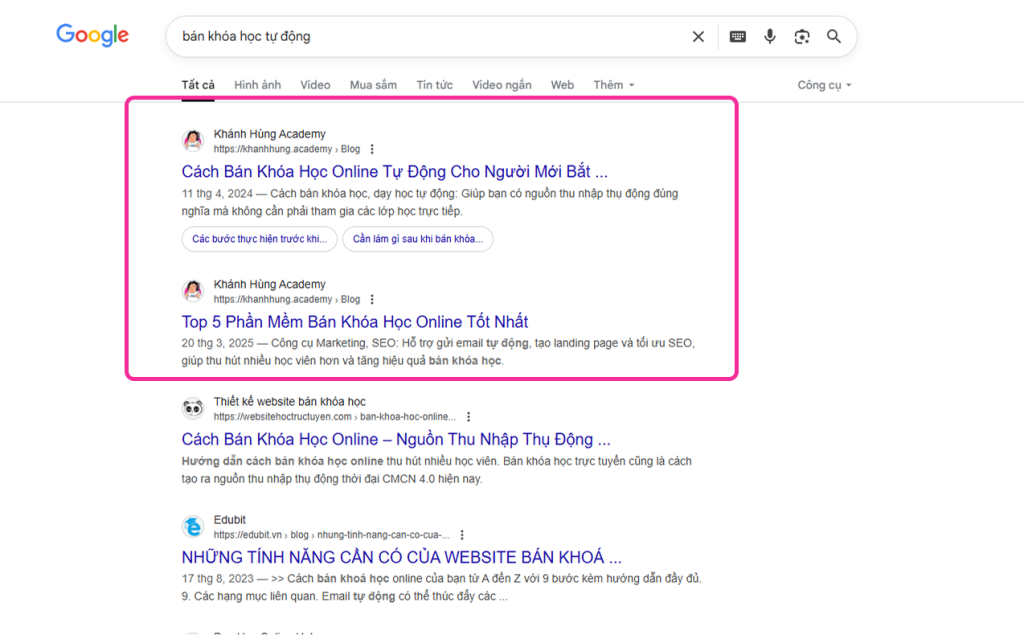
Task: Select the Tất cả tab
Action: point(198,85)
